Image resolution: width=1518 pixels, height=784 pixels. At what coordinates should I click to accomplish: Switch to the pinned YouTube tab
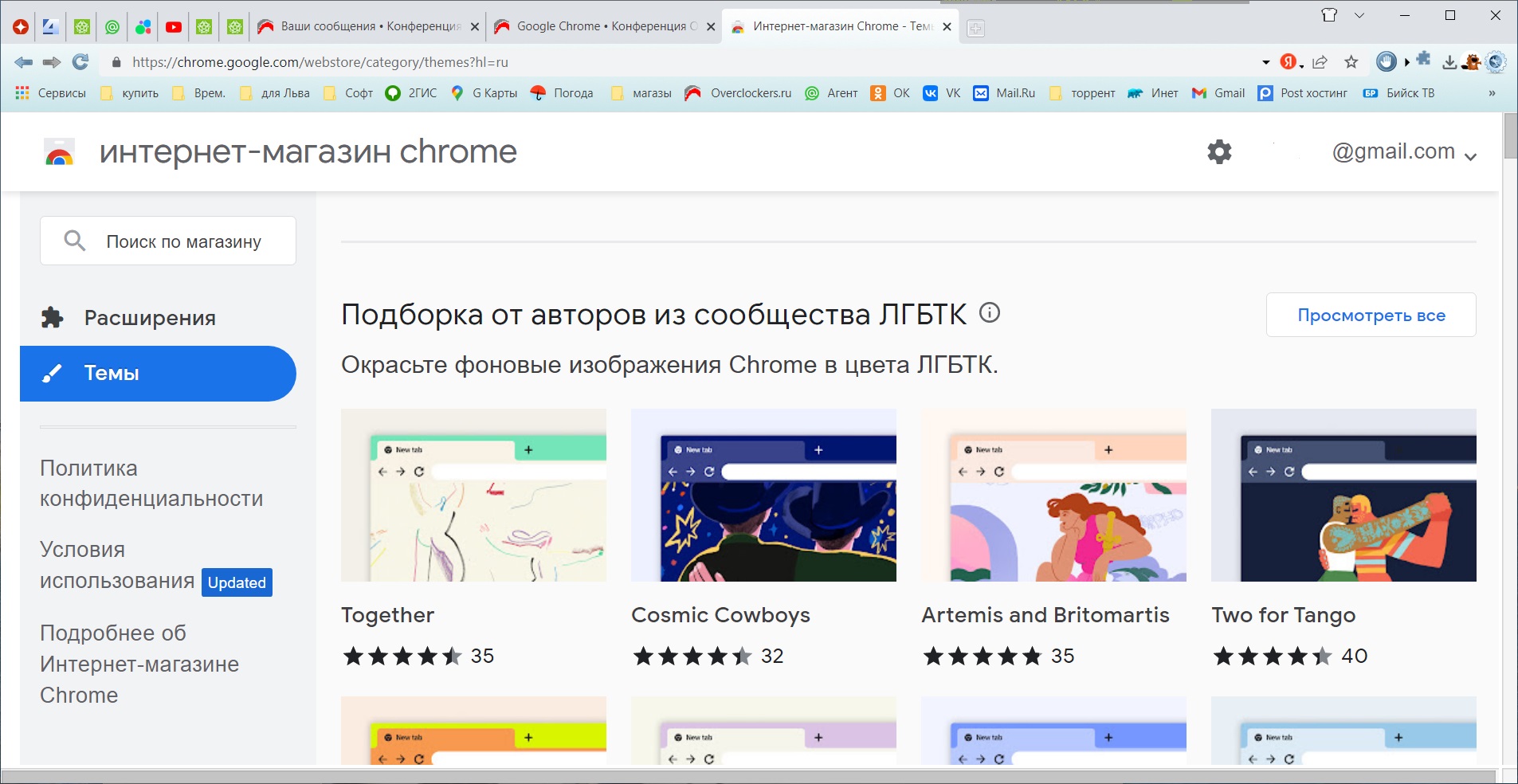tap(173, 27)
